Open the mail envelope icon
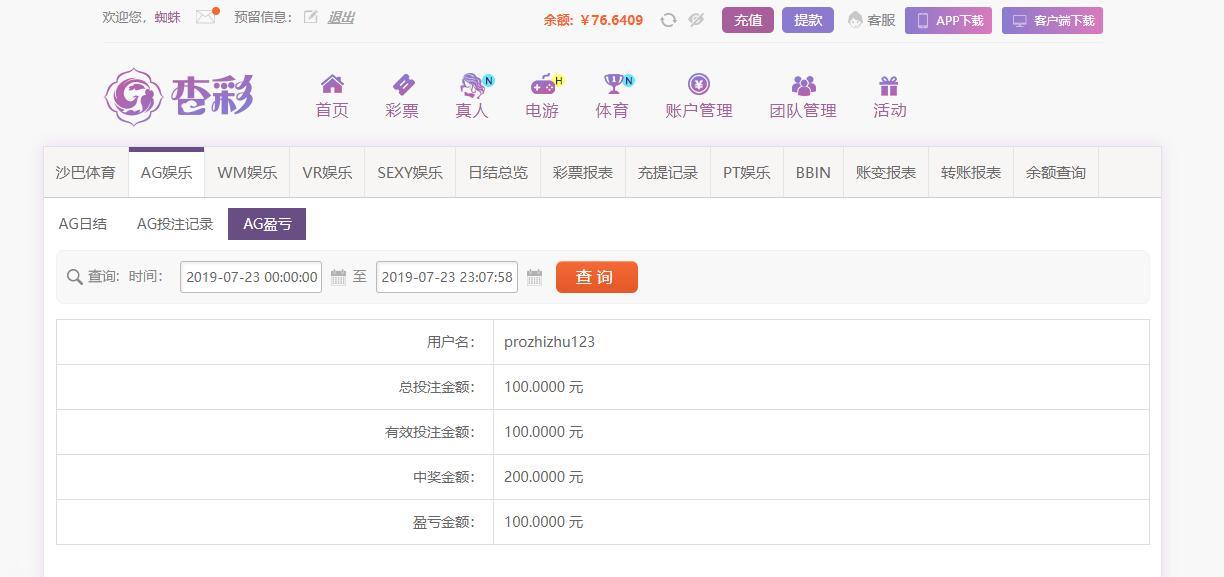This screenshot has height=577, width=1224. click(x=206, y=17)
